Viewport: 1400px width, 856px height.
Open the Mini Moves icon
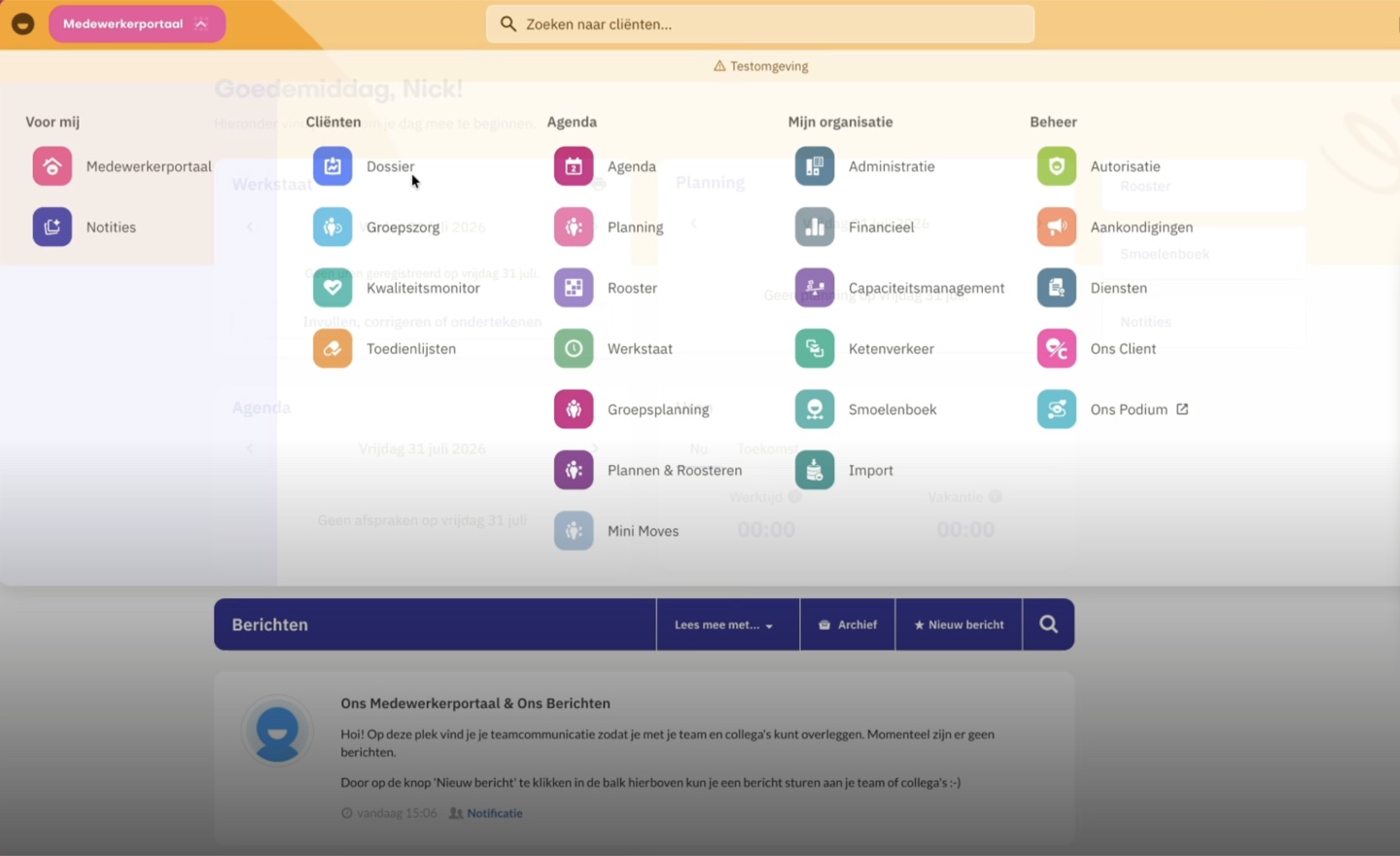tap(574, 531)
